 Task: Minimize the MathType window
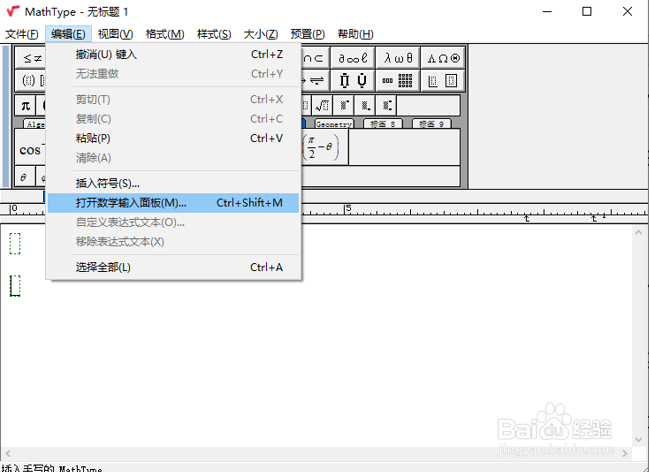coord(547,12)
